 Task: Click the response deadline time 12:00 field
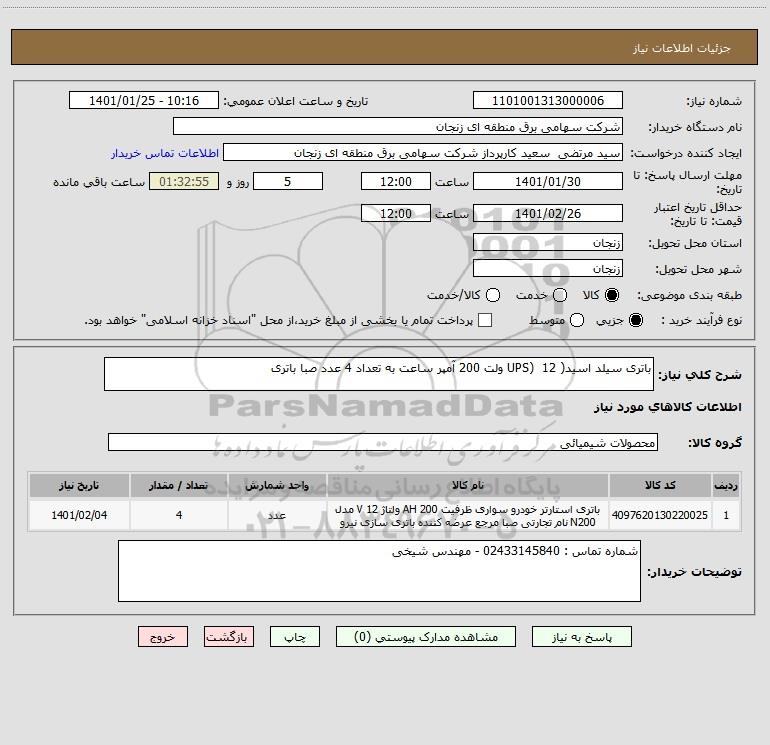coord(396,181)
